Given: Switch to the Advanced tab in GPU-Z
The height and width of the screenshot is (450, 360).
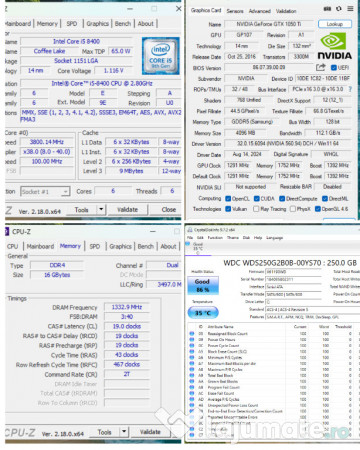Looking at the screenshot, I should tap(260, 11).
